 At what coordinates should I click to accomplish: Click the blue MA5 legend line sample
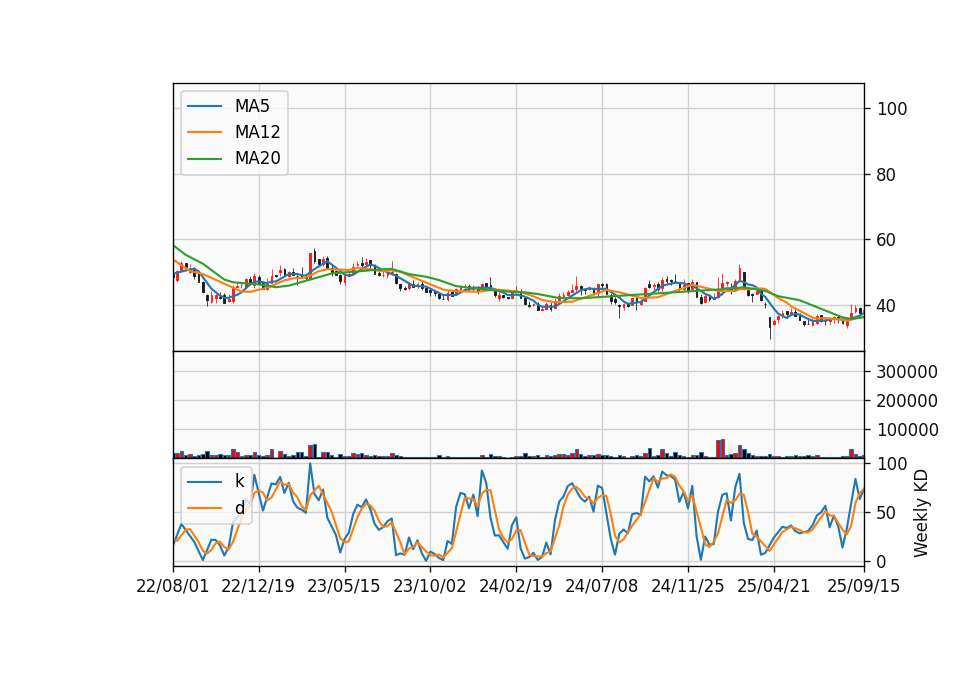[204, 107]
